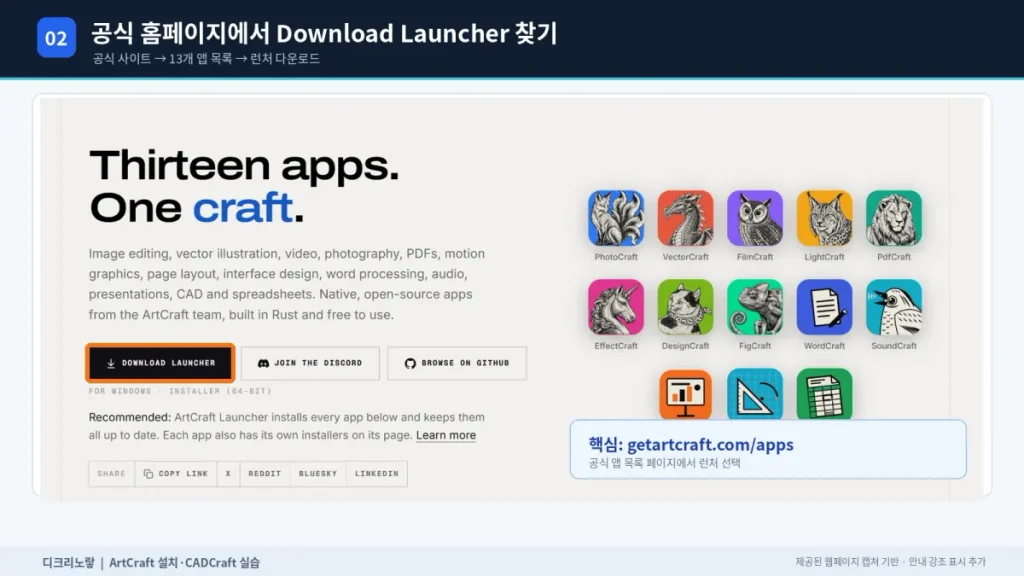Open the blue CAD triangle ruler app icon

(x=755, y=394)
